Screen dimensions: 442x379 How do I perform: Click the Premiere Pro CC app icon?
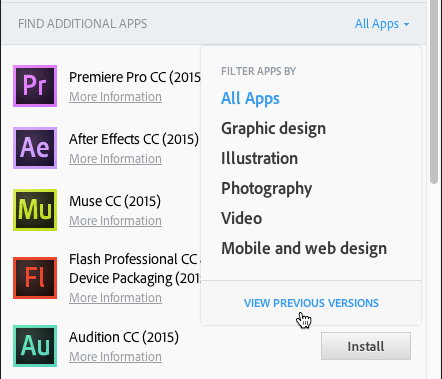pos(35,86)
